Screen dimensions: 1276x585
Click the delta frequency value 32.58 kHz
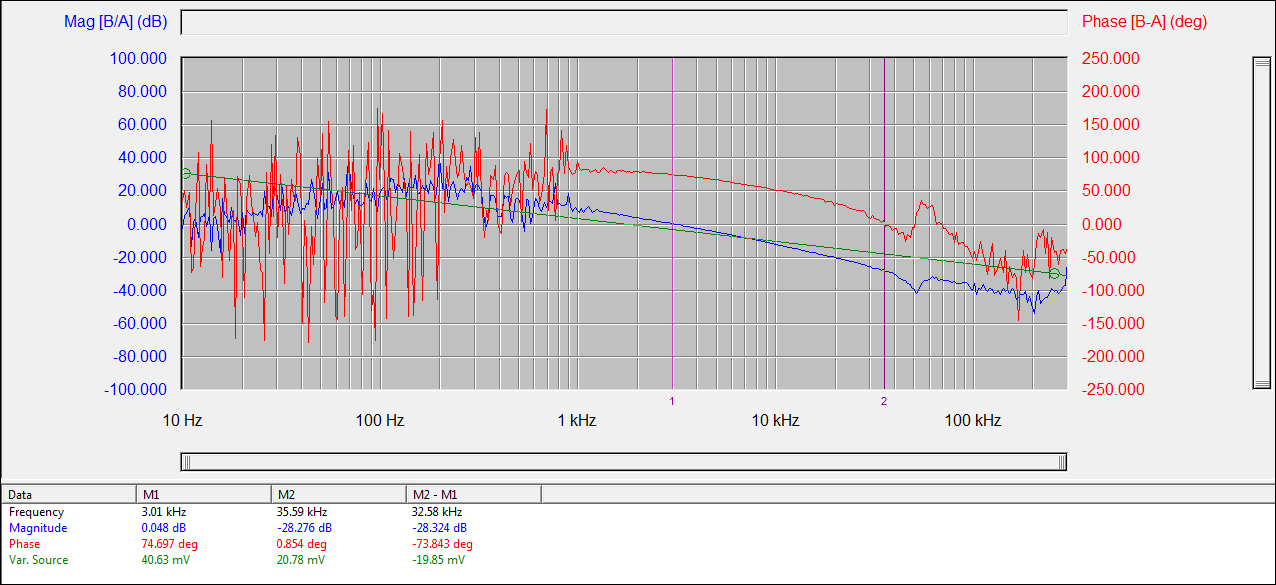point(436,512)
